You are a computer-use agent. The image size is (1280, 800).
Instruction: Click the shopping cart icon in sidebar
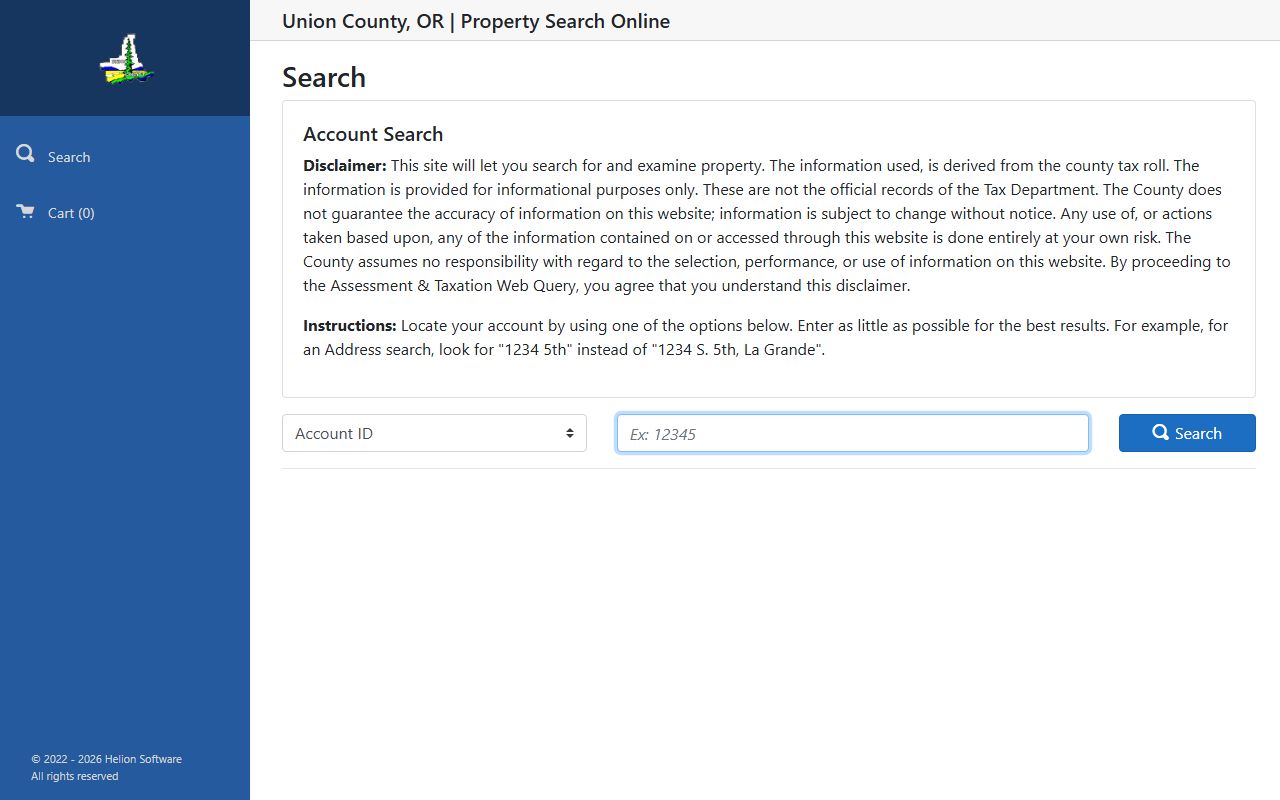coord(25,211)
